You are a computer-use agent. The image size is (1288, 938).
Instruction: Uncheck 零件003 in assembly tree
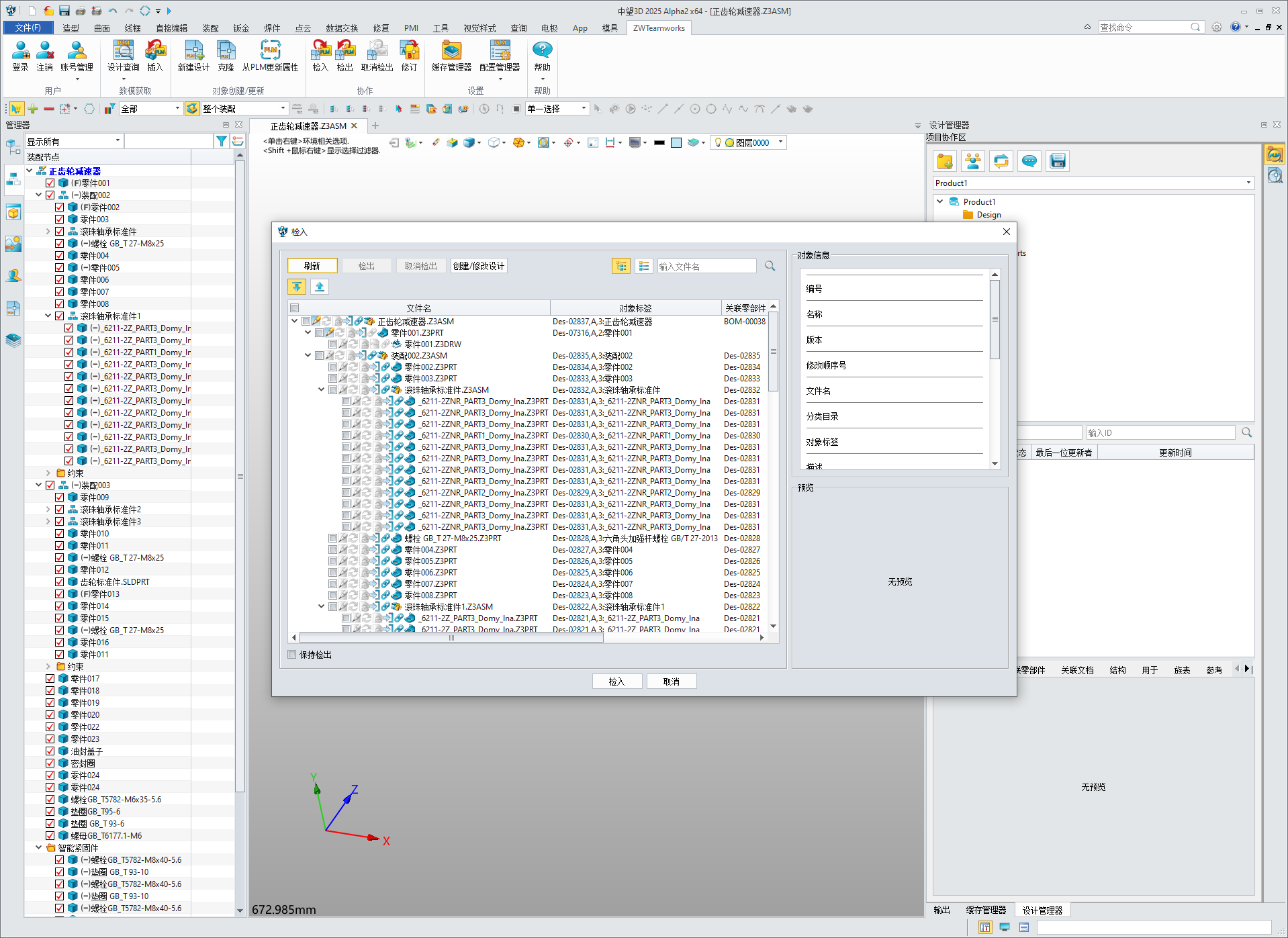click(x=60, y=220)
